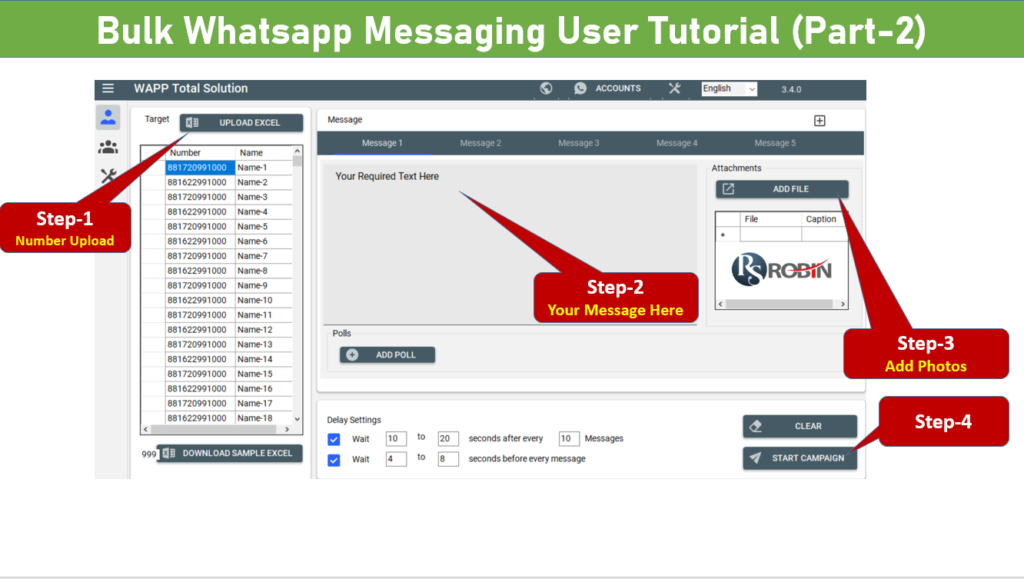Screen dimensions: 1024x579
Task: Focus the per-message wait field showing 8
Action: 448,459
